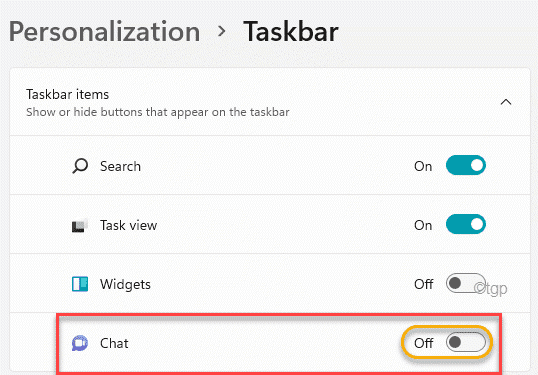Collapse Taskbar items with the chevron
The width and height of the screenshot is (538, 375).
click(x=506, y=102)
